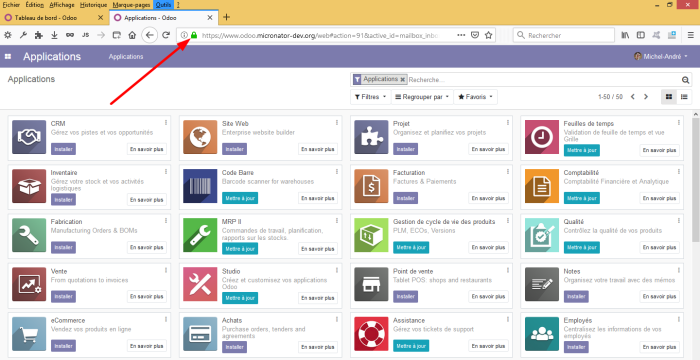Switch to Tableau de bord - Odoo tab
This screenshot has width=700, height=360.
[x=53, y=18]
